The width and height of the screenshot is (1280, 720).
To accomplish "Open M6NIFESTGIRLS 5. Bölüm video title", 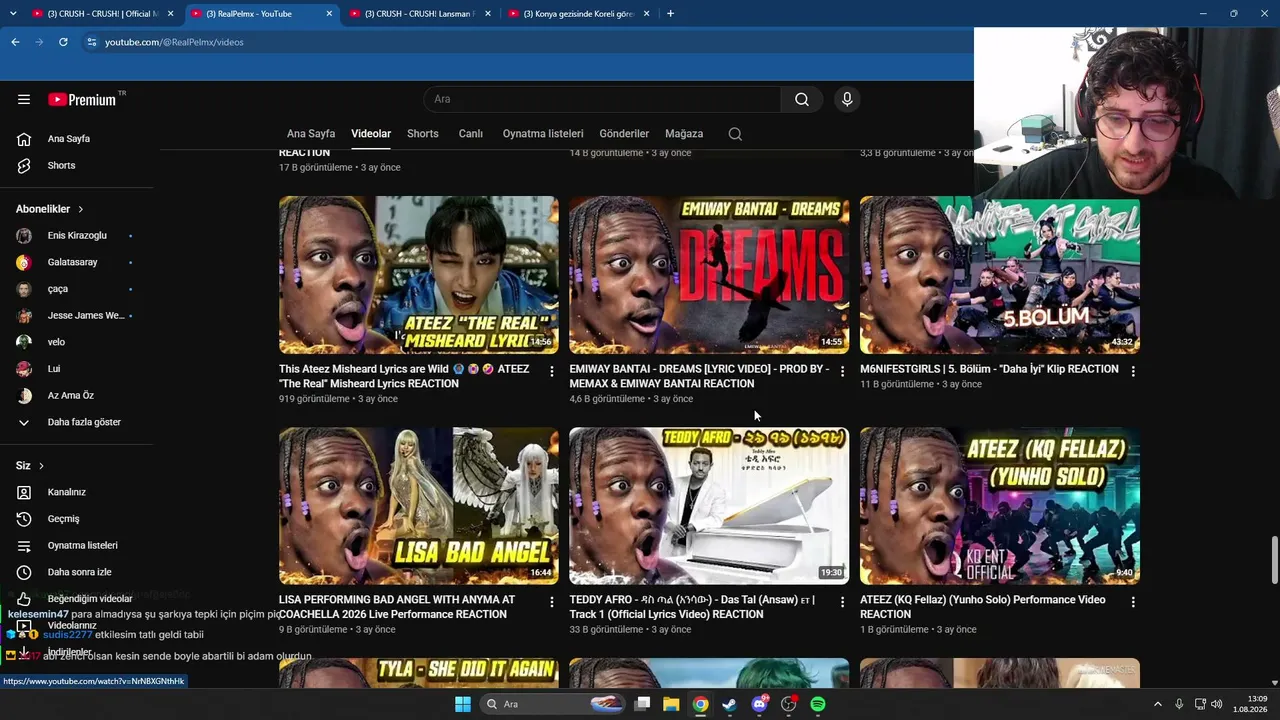I will tap(989, 369).
